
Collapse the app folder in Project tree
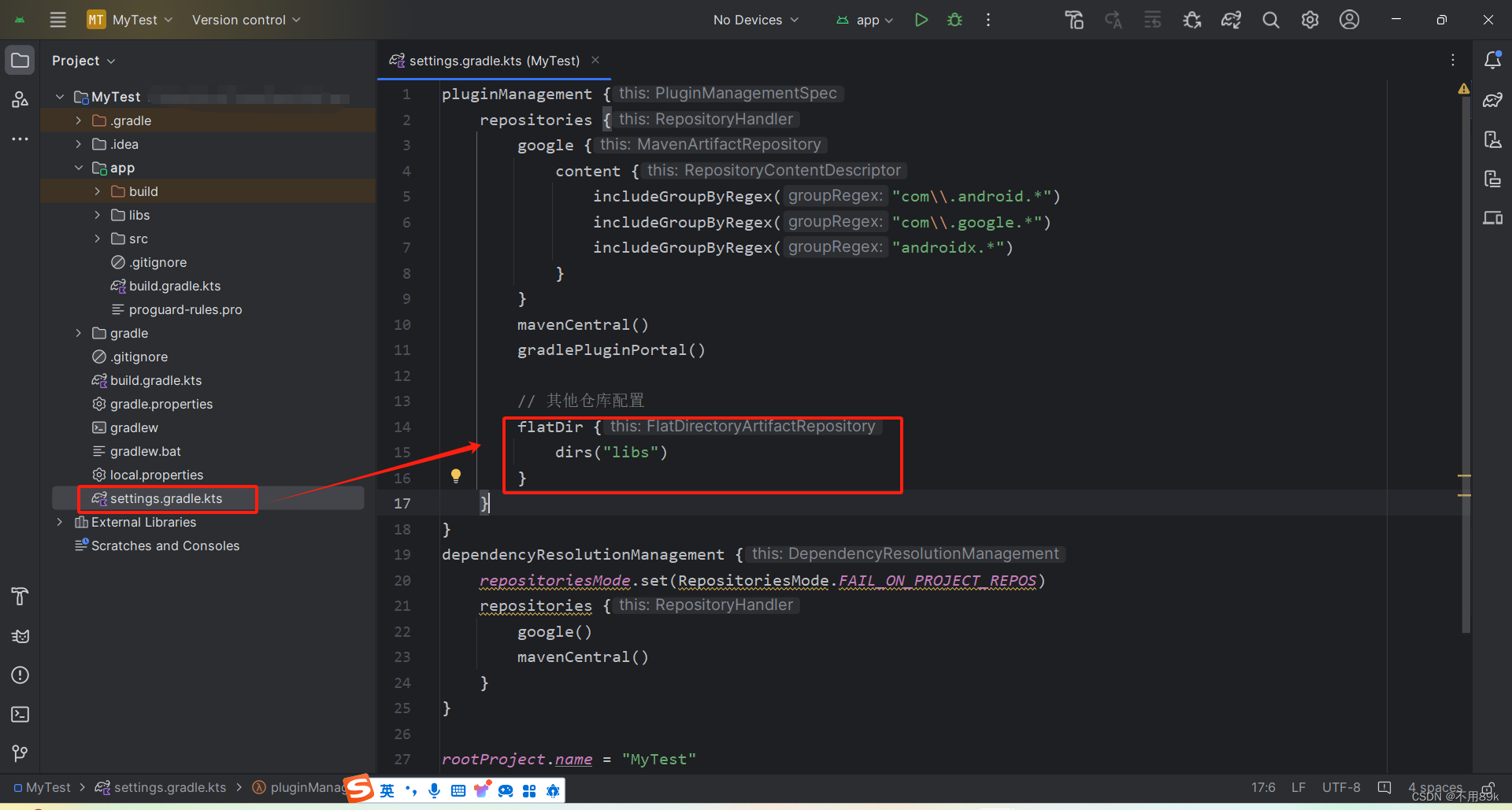pos(78,168)
